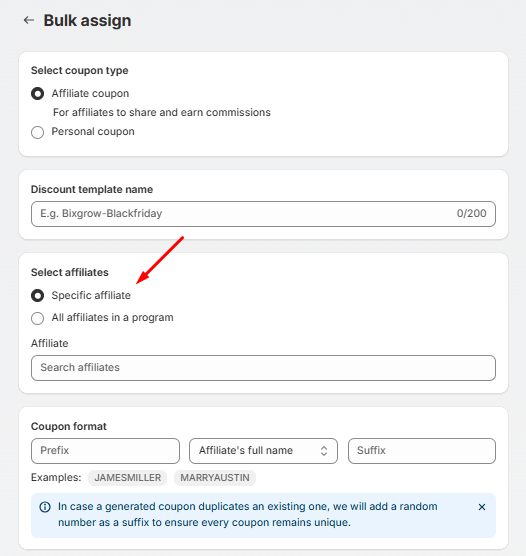Click the info icon in the blue banner
The height and width of the screenshot is (556, 526).
[x=45, y=507]
